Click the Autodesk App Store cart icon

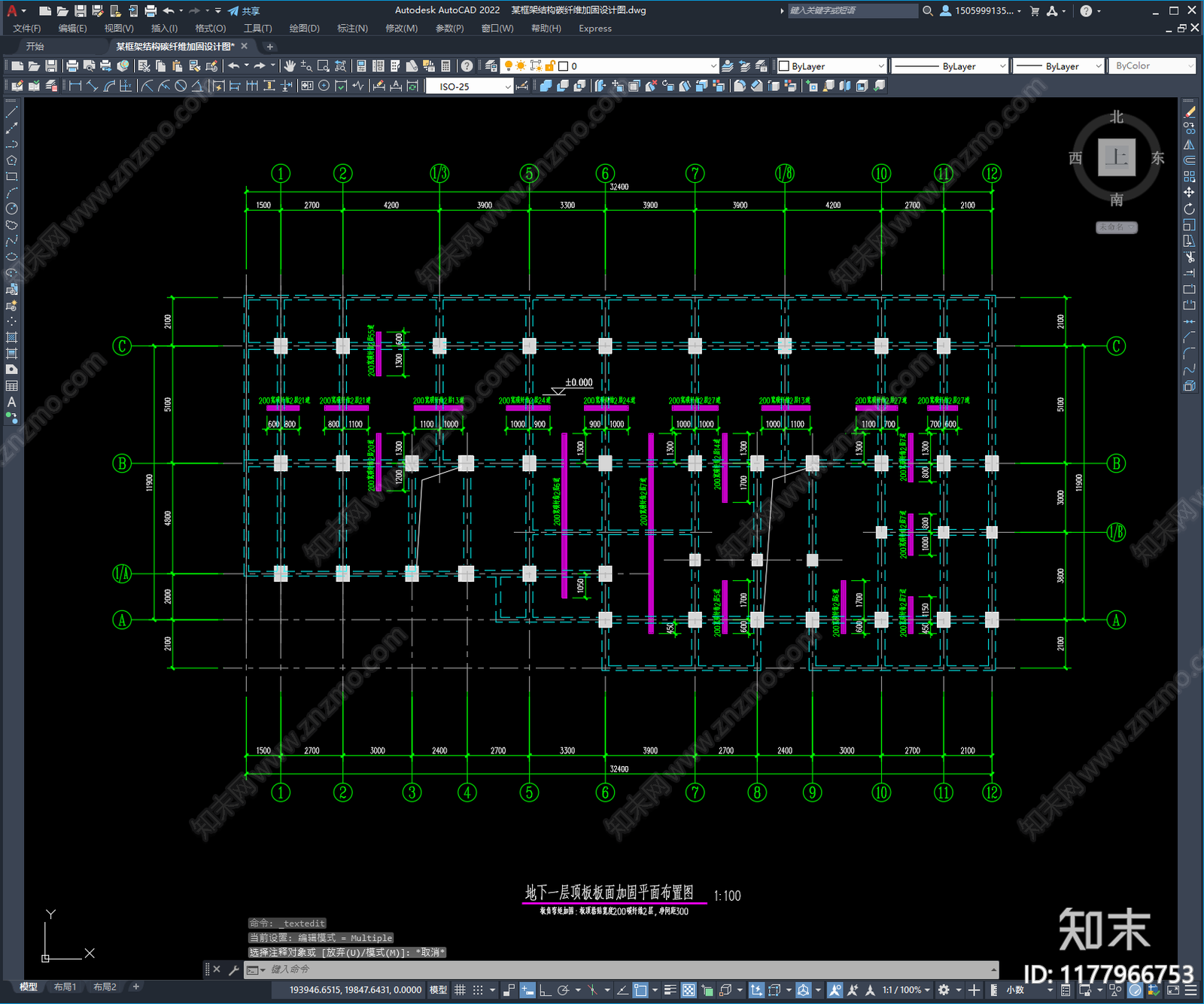[x=1035, y=11]
